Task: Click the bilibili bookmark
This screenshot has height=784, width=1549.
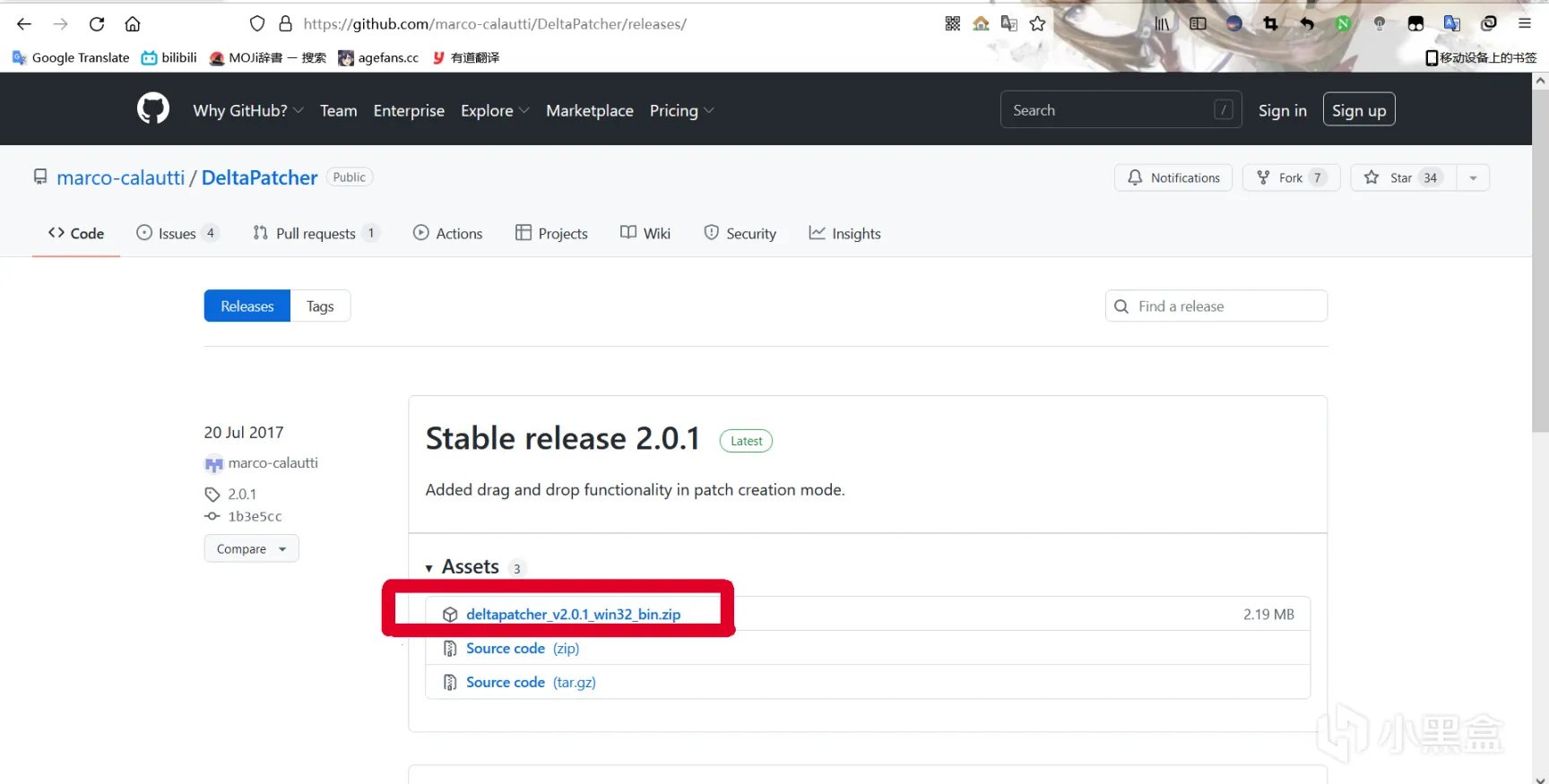Action: point(169,57)
